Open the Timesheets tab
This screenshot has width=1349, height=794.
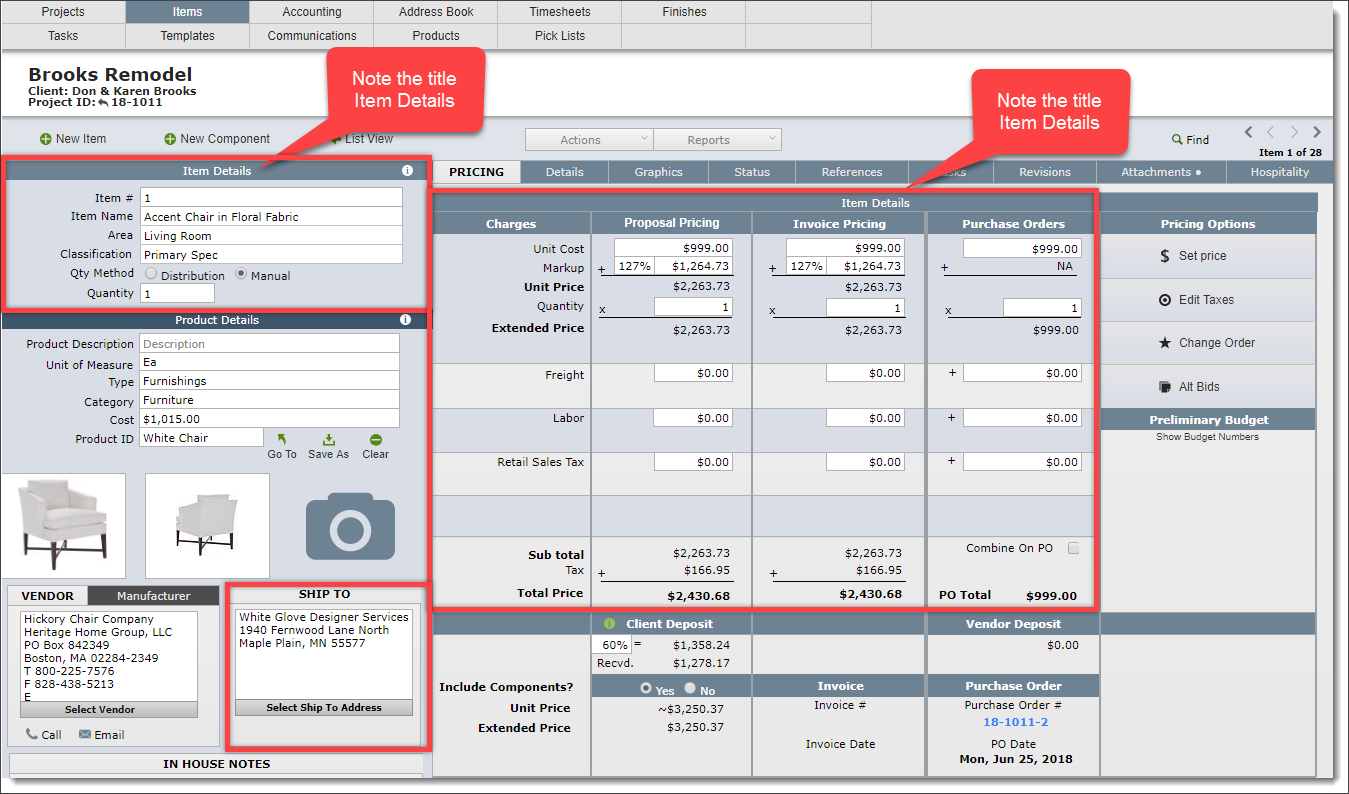click(x=560, y=12)
